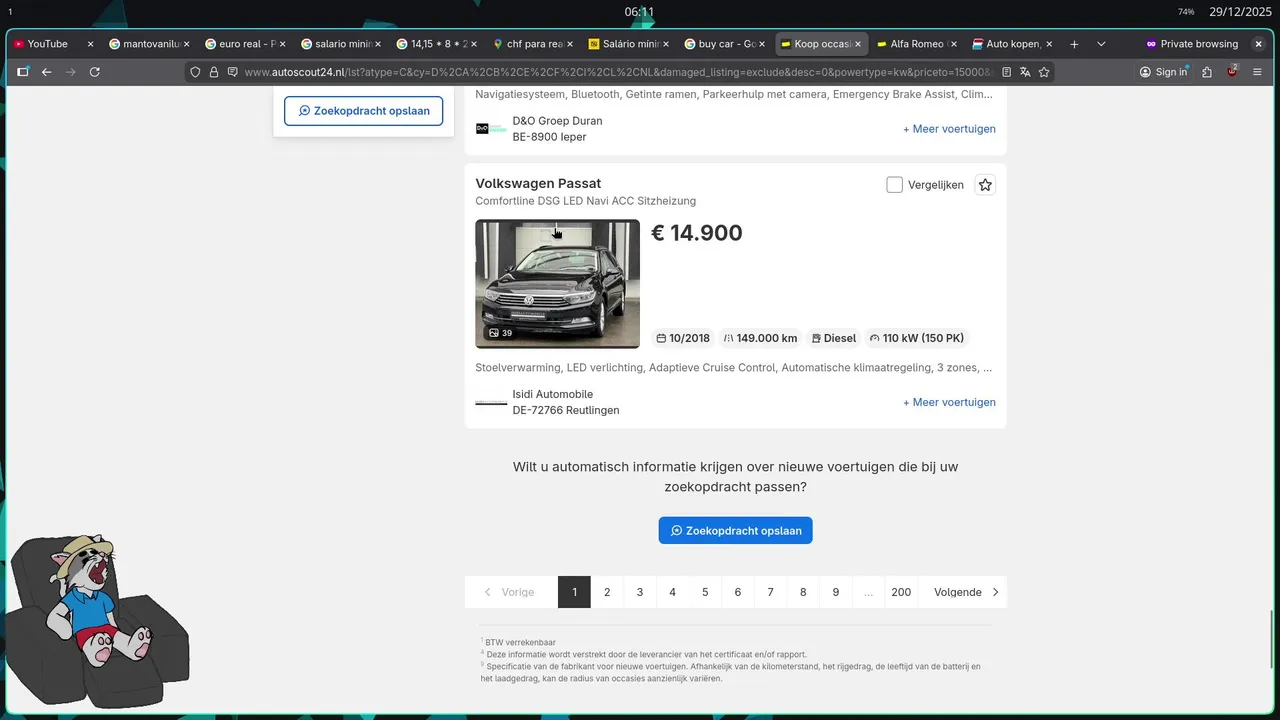The image size is (1280, 720).
Task: Close the 'euro real' tab
Action: pyautogui.click(x=282, y=44)
